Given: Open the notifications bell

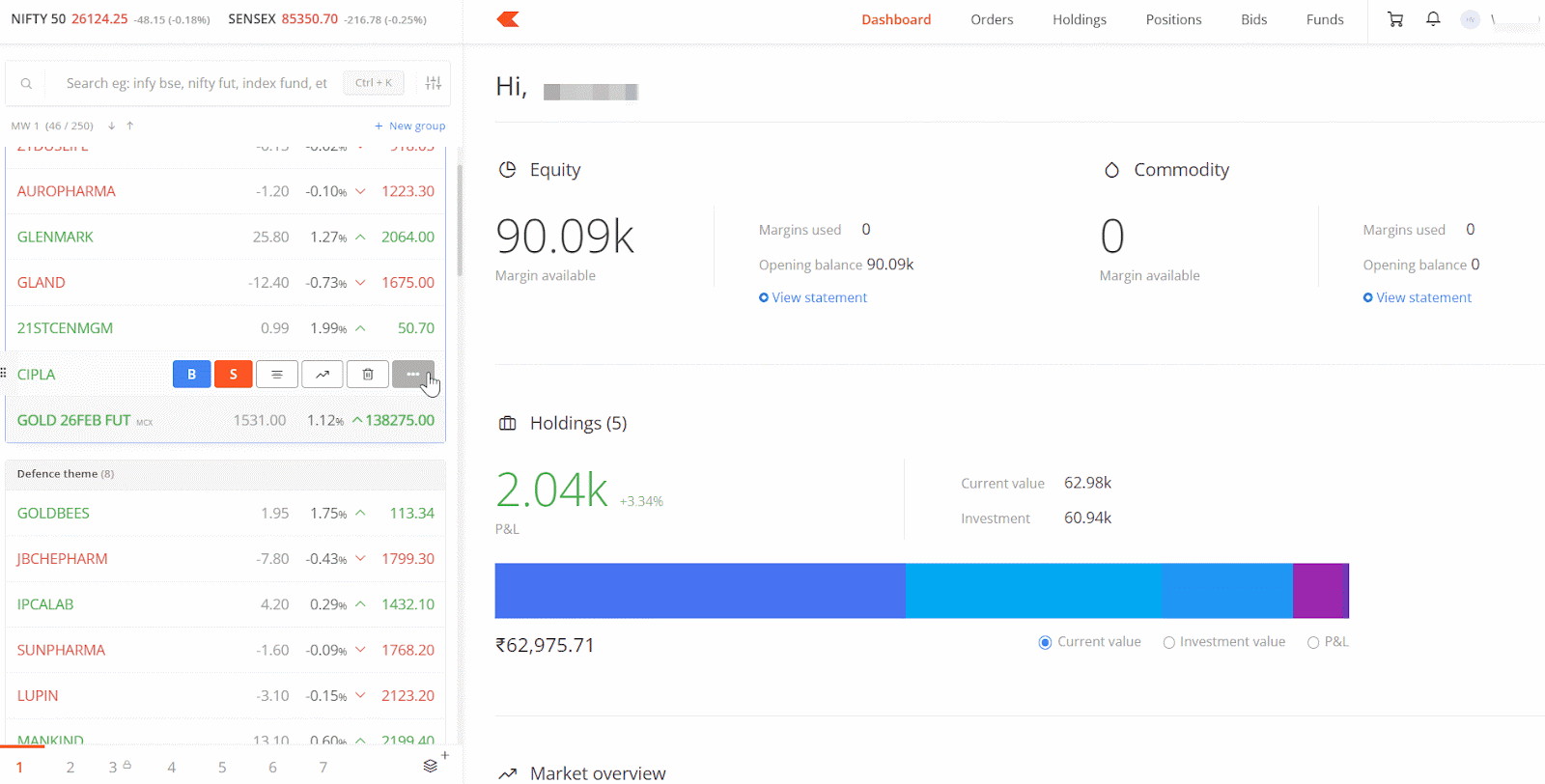Looking at the screenshot, I should coord(1433,19).
